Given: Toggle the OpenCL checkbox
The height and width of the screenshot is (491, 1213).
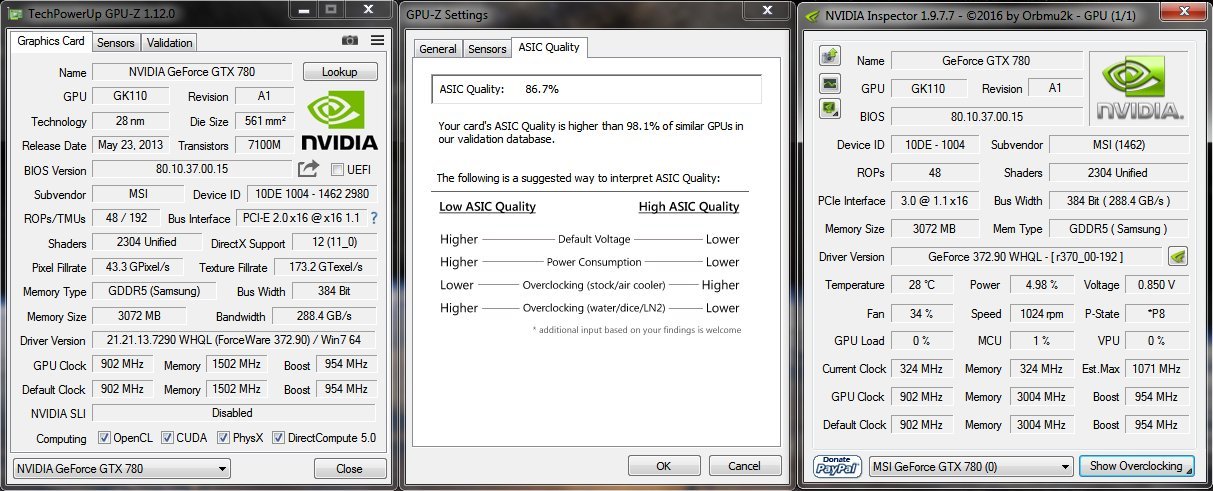Looking at the screenshot, I should (104, 438).
